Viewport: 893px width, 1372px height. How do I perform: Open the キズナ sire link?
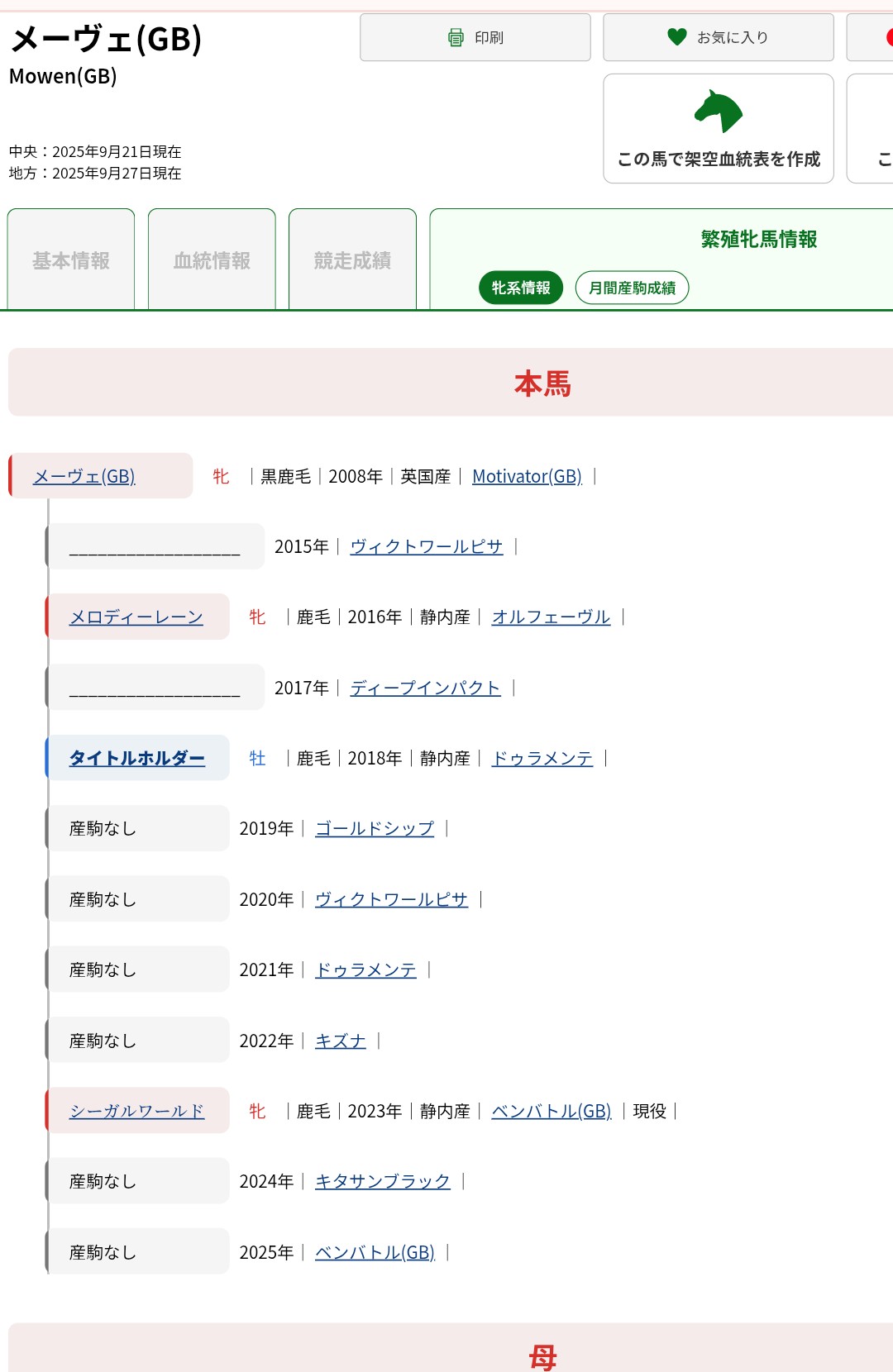point(341,1041)
